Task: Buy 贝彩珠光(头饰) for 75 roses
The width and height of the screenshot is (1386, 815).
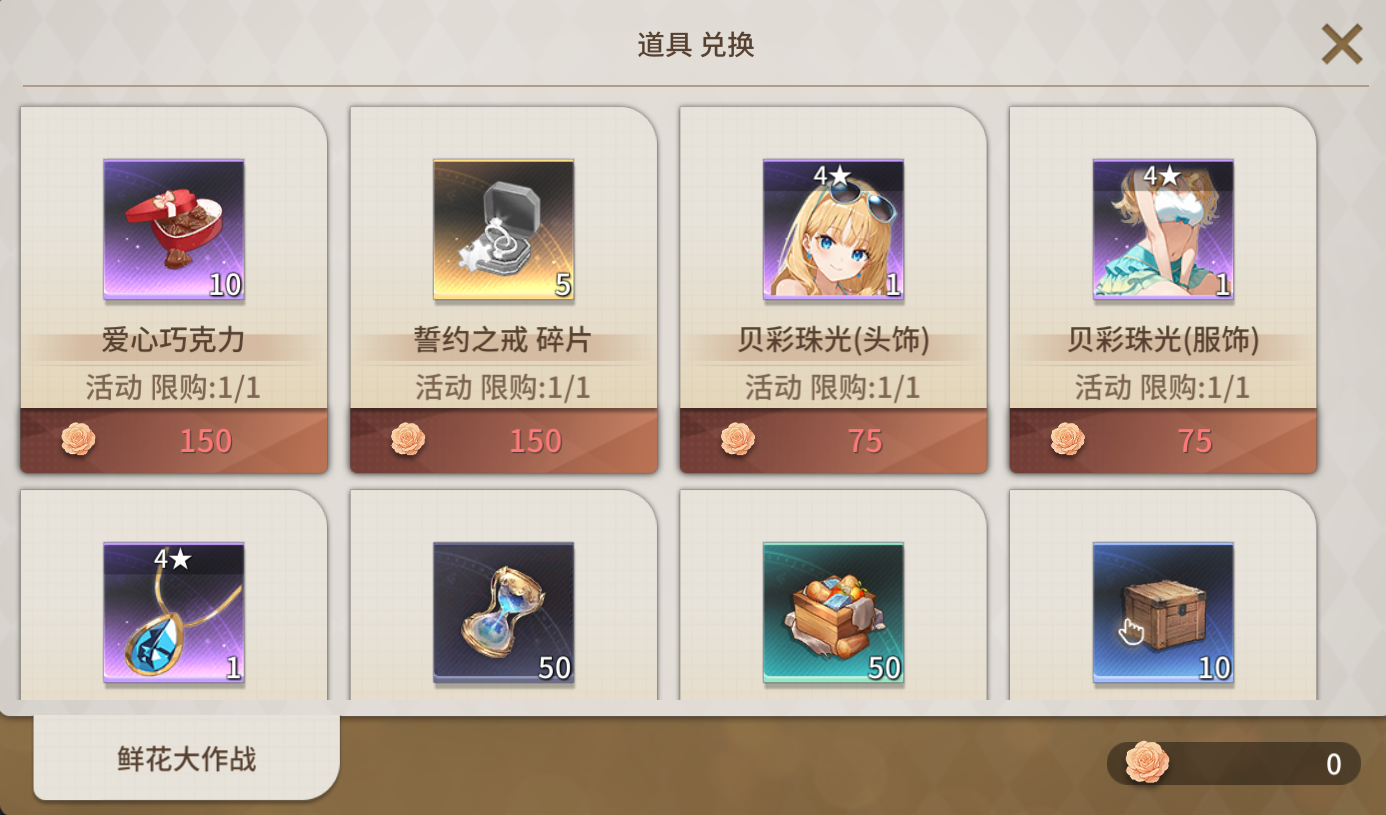Action: point(834,440)
